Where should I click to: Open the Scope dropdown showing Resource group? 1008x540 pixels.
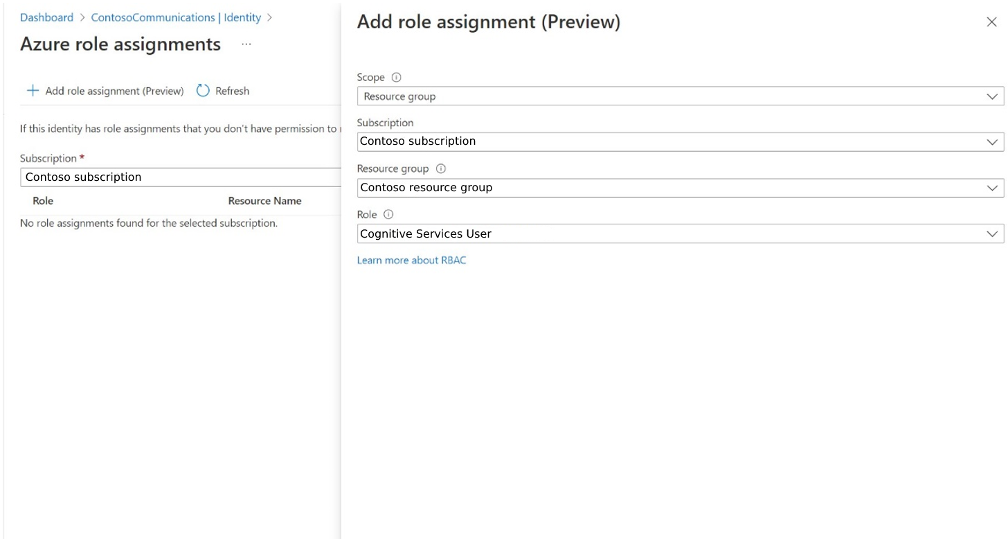680,96
